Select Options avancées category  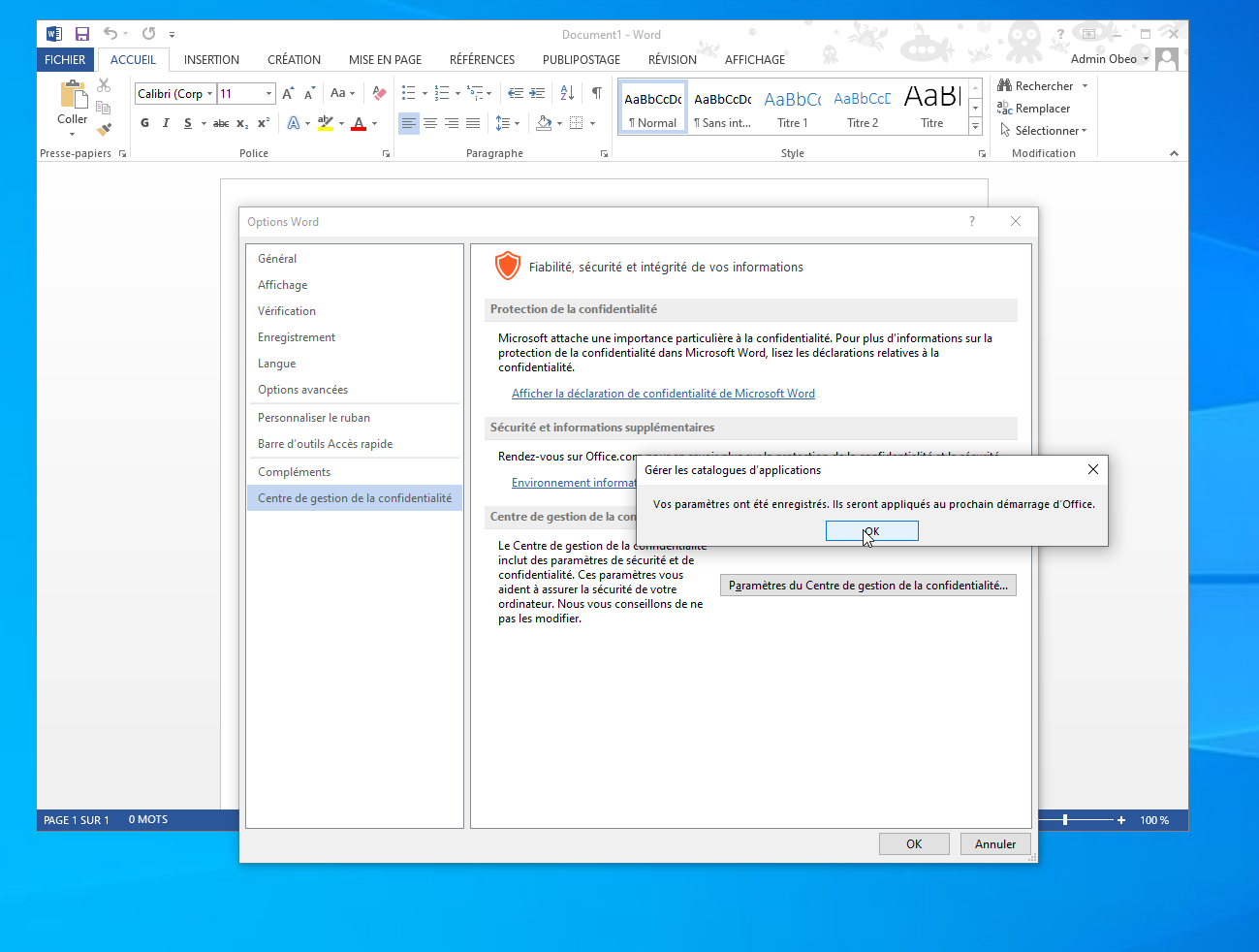(x=355, y=390)
